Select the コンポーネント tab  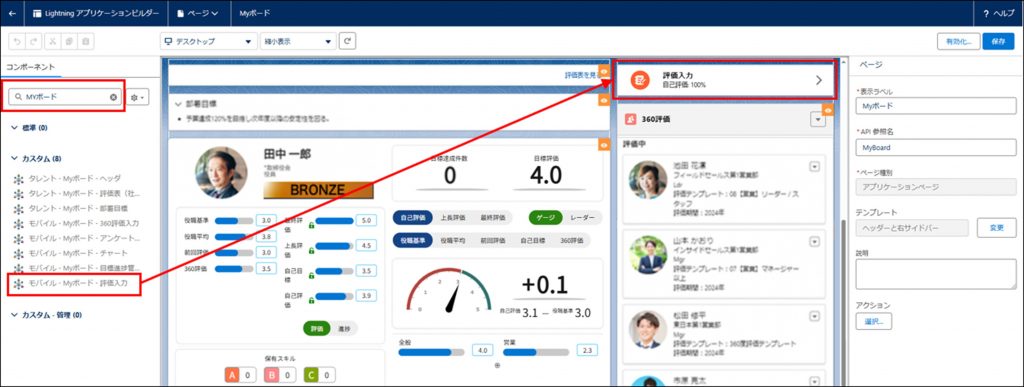point(31,67)
